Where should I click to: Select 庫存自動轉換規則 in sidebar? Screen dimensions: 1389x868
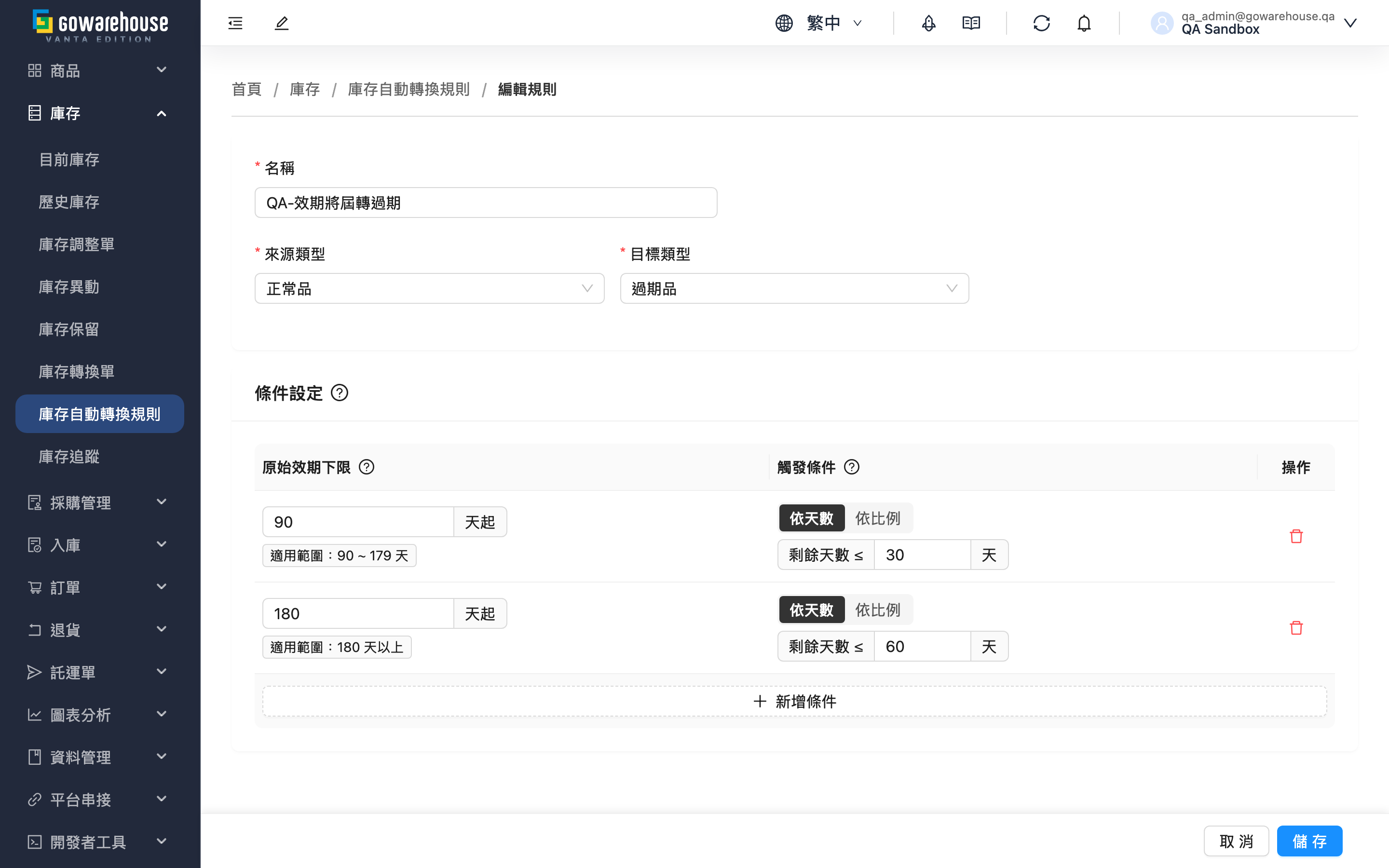99,414
